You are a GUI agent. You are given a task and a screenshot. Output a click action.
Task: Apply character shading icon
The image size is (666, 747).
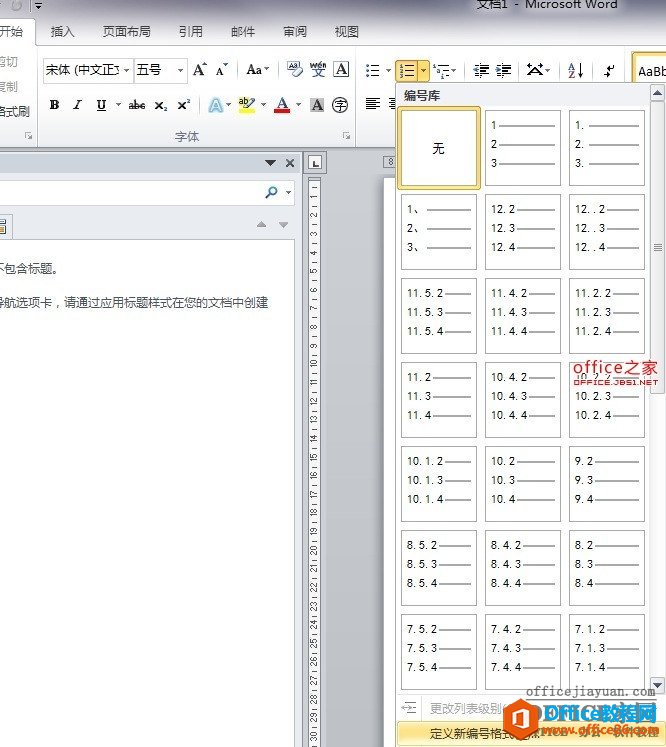click(317, 105)
